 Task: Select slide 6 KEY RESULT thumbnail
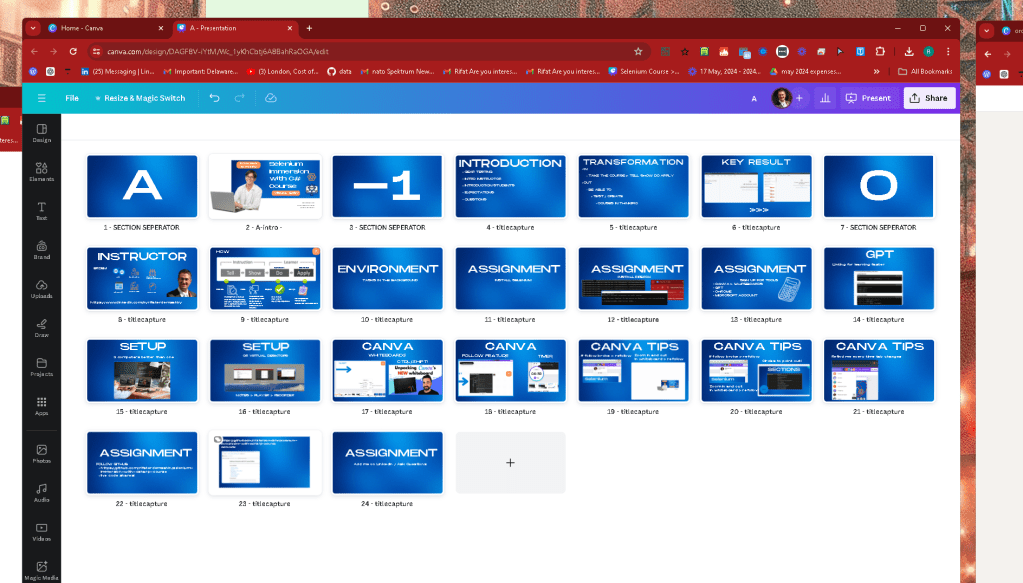pyautogui.click(x=756, y=186)
